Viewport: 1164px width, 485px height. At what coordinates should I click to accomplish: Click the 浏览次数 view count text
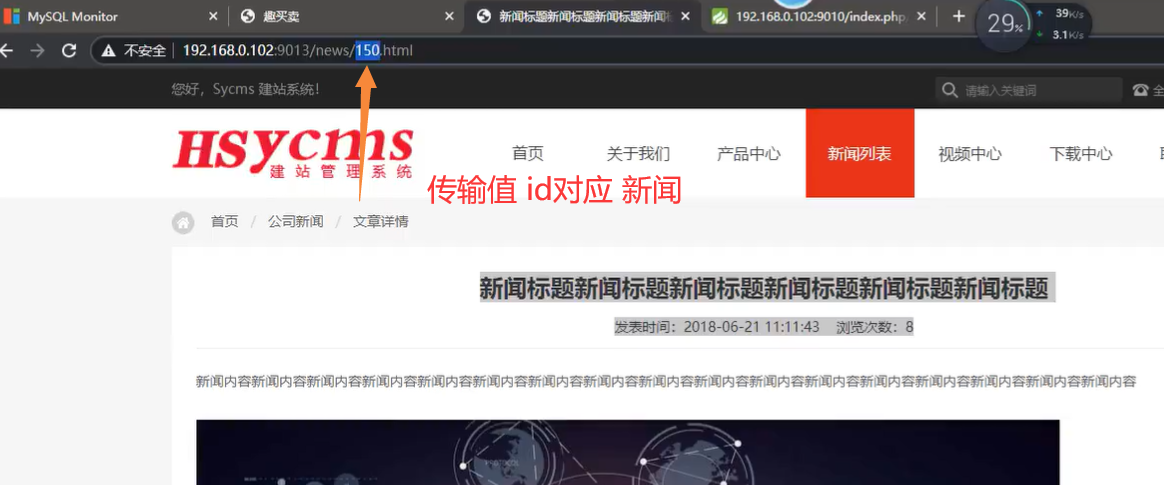coord(874,327)
